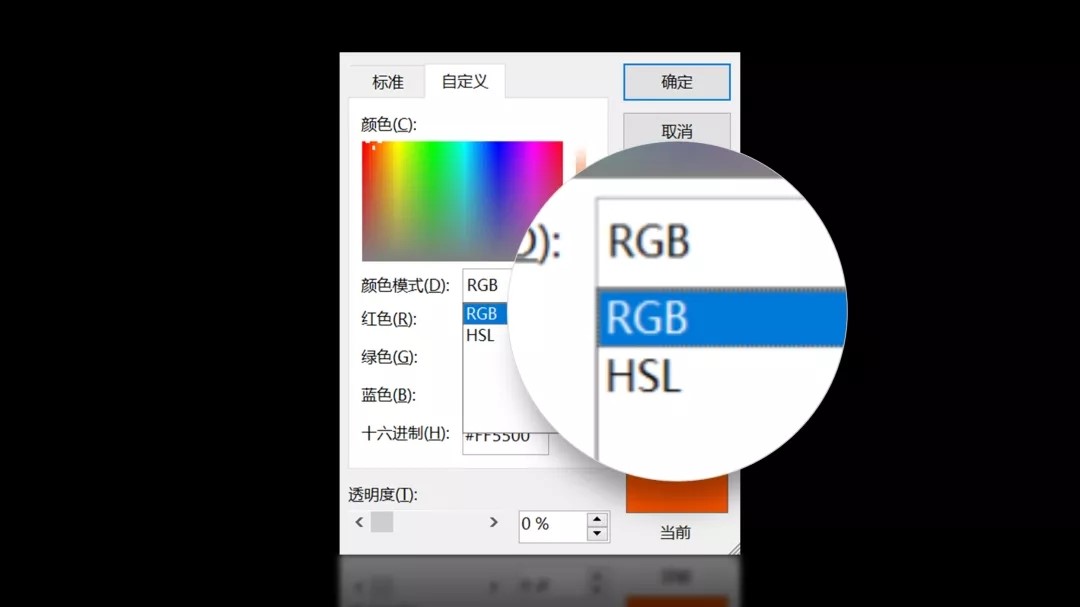
Task: Choose HSL in the small dropdown list
Action: pos(482,336)
